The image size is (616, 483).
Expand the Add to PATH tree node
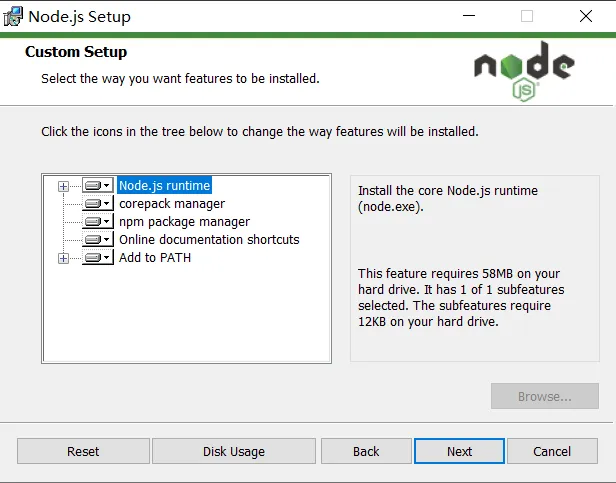pos(63,258)
